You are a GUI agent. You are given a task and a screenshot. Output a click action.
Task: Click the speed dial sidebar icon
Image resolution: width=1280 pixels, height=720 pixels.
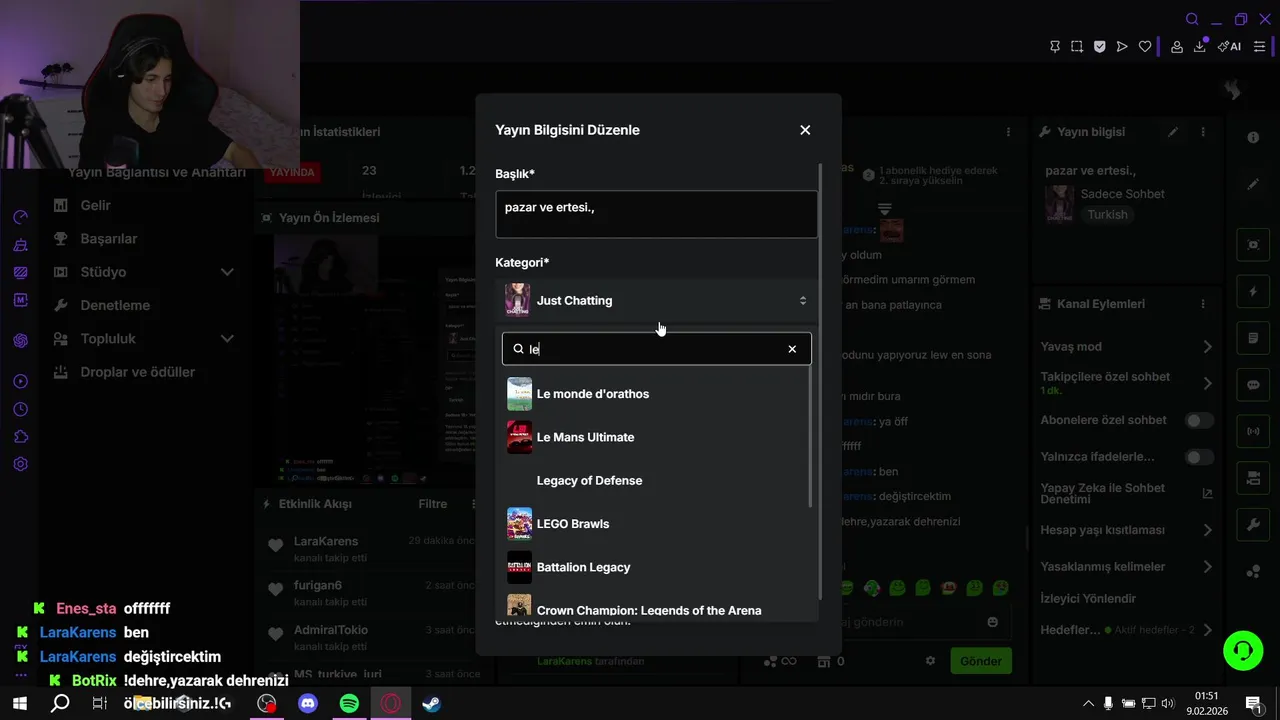click(20, 217)
